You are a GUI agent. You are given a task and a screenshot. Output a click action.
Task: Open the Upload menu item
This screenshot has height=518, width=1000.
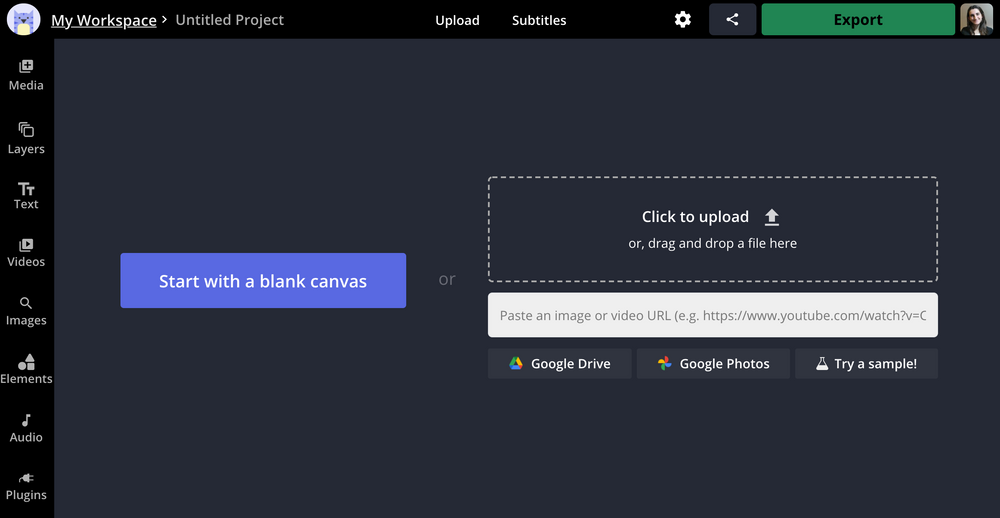click(x=457, y=20)
